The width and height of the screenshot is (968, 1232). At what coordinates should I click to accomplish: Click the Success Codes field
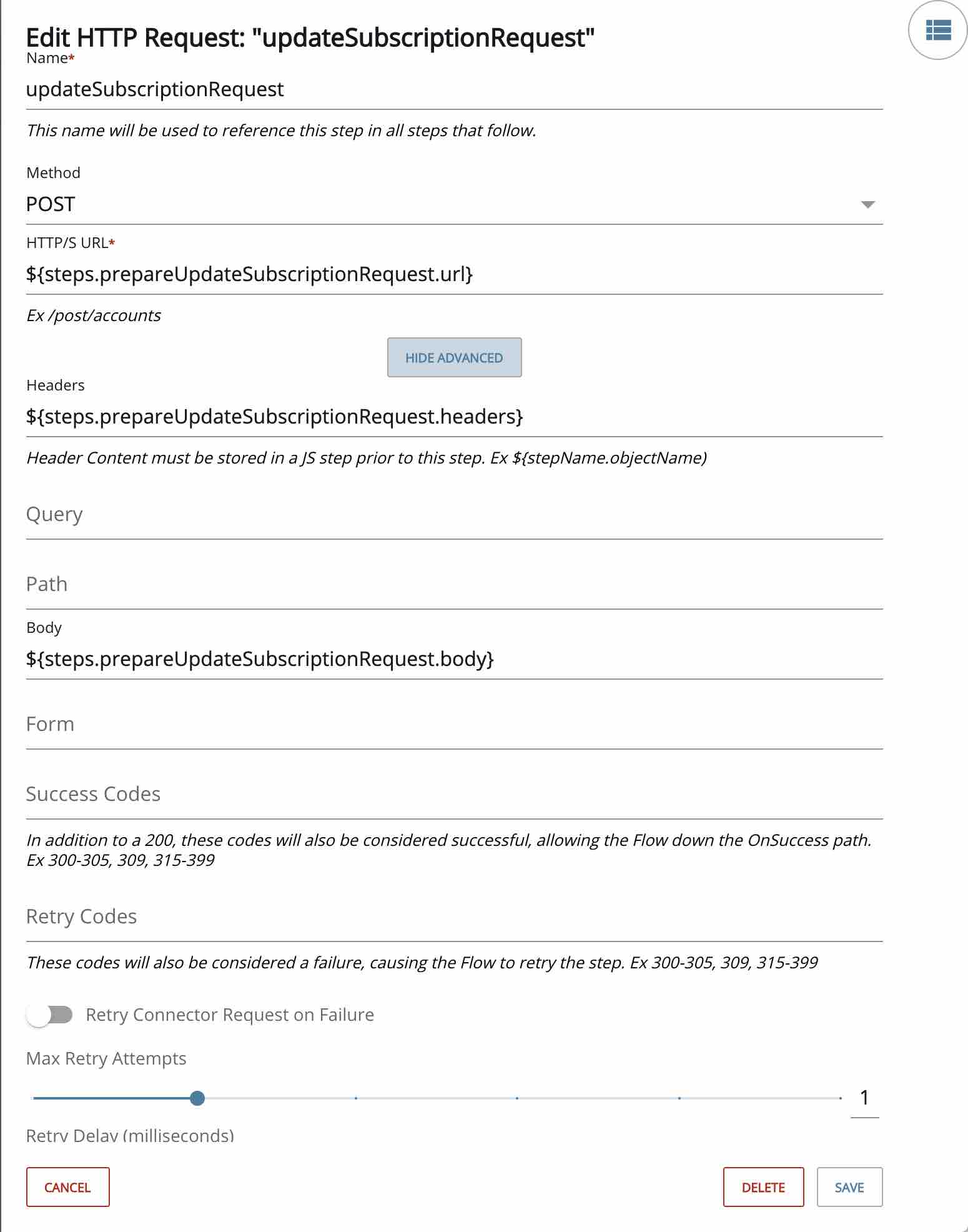click(x=454, y=795)
